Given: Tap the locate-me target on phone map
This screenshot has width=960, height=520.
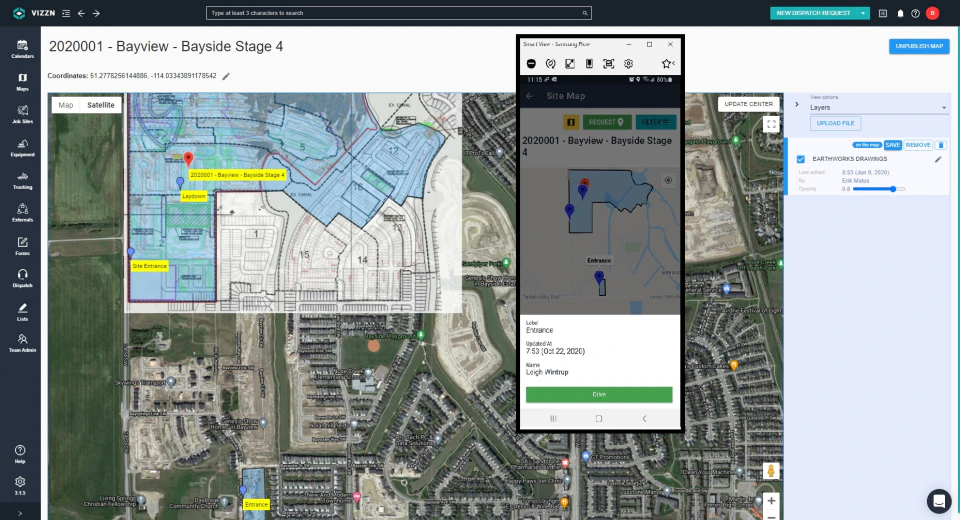Looking at the screenshot, I should pos(668,180).
